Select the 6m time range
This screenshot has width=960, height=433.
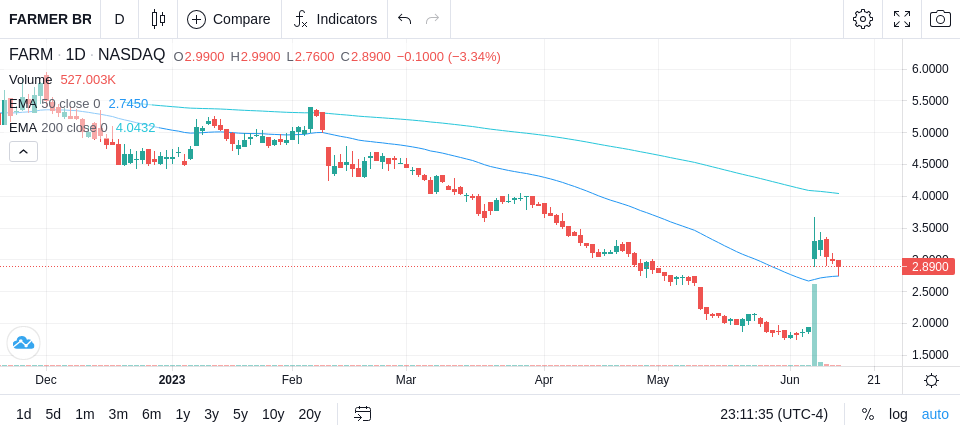[x=151, y=414]
